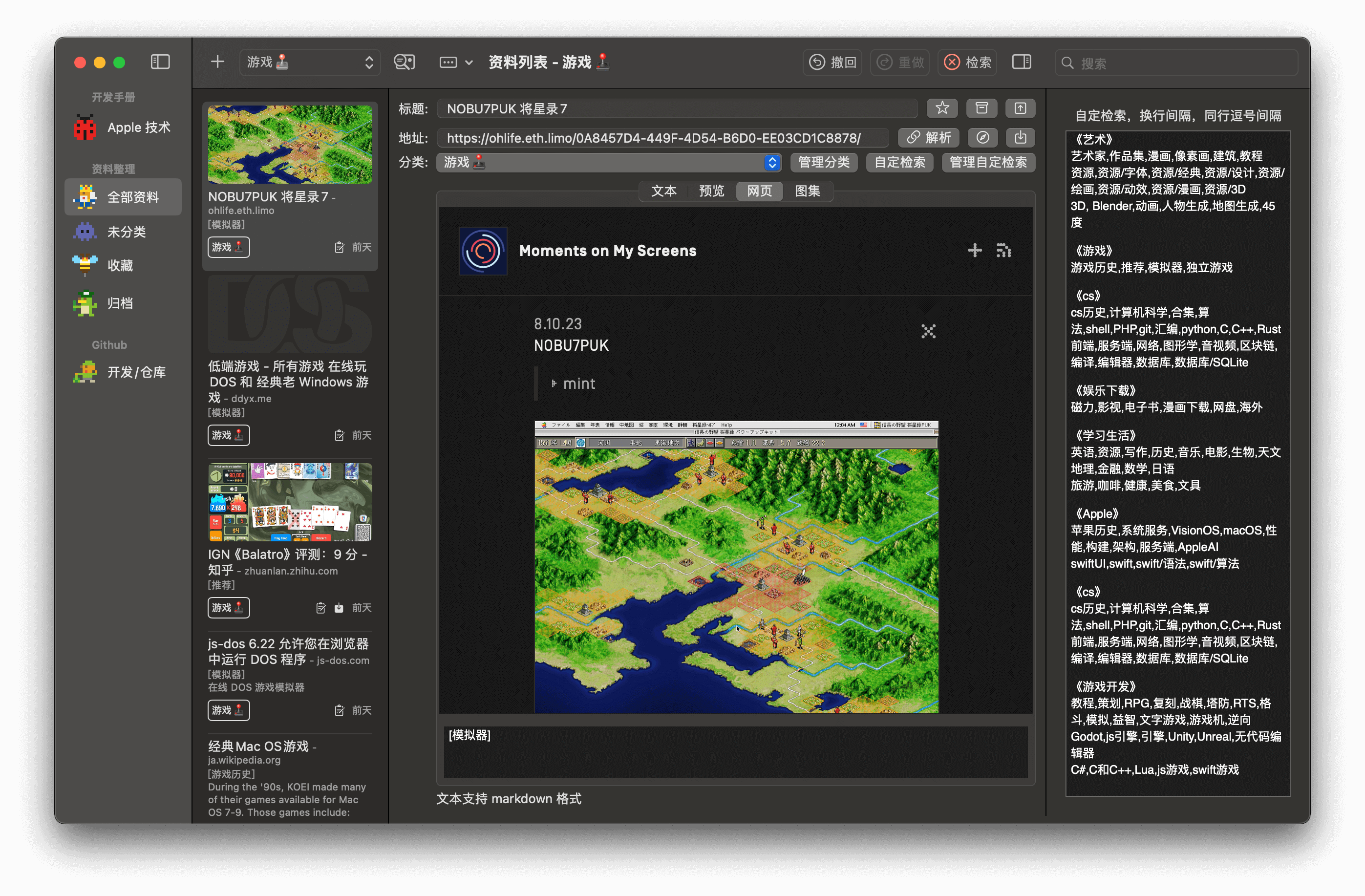
Task: Star the item with the favorite icon
Action: (942, 108)
